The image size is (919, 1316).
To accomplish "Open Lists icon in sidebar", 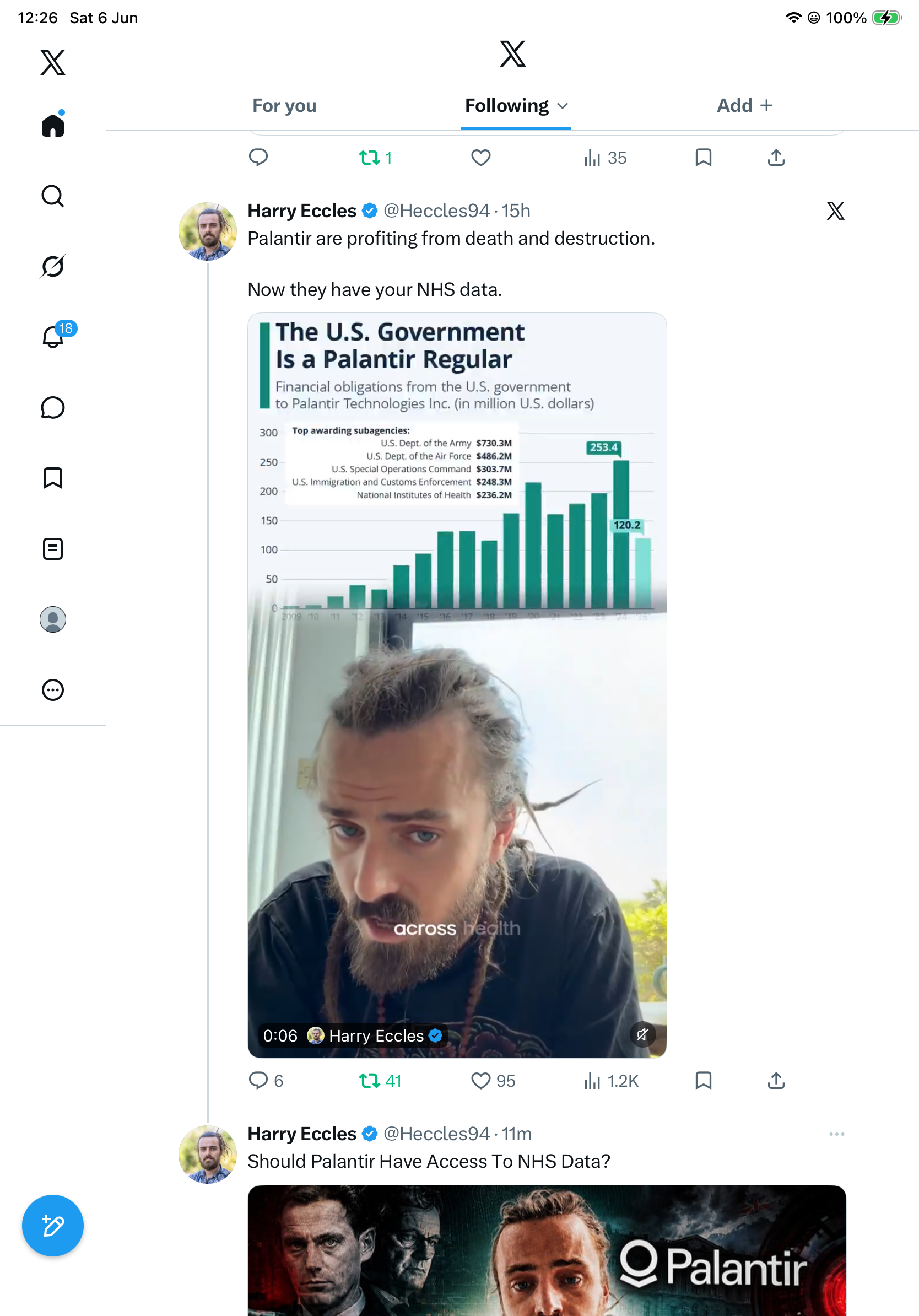I will coord(53,548).
